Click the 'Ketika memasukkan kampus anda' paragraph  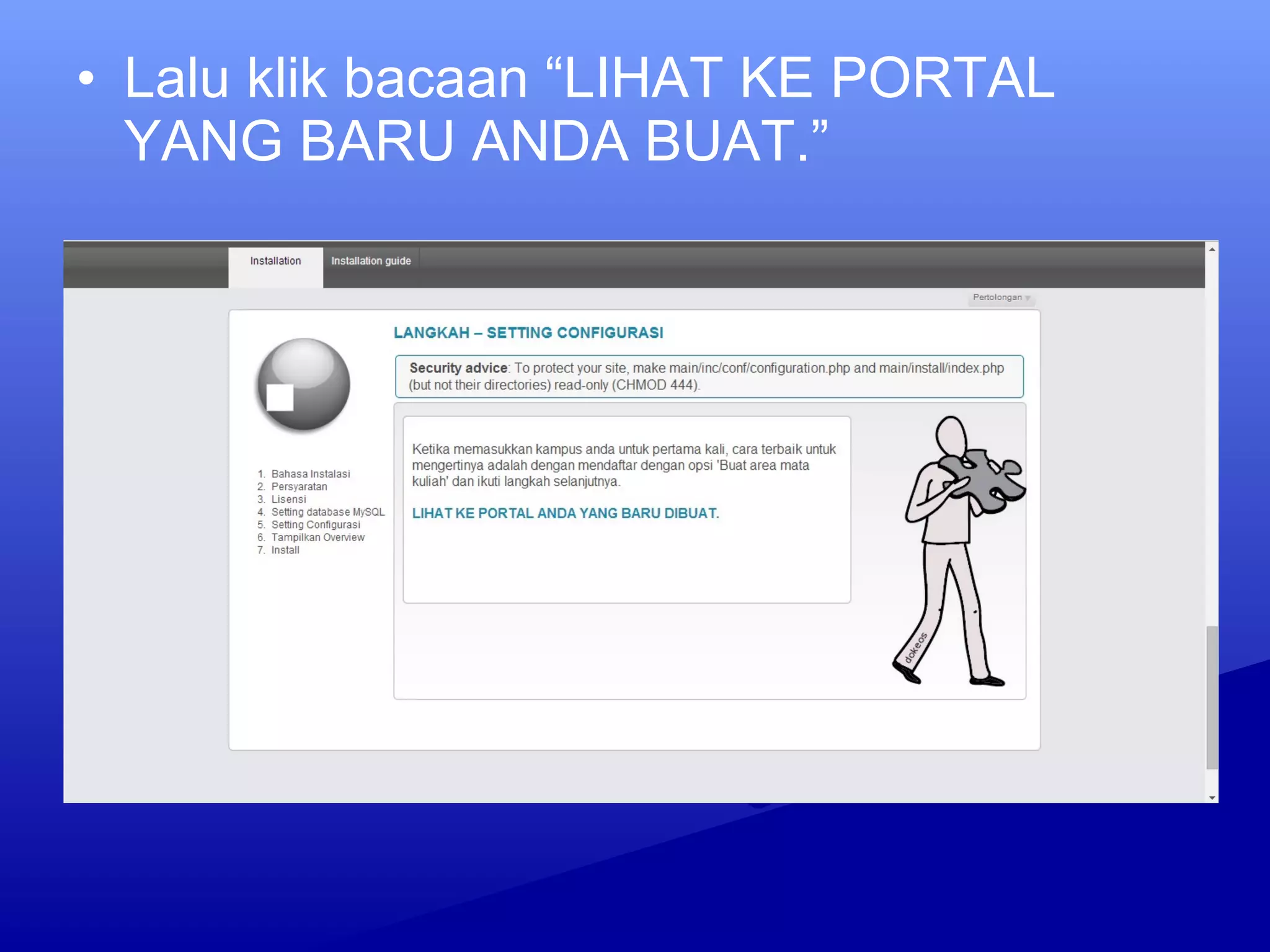coord(624,465)
